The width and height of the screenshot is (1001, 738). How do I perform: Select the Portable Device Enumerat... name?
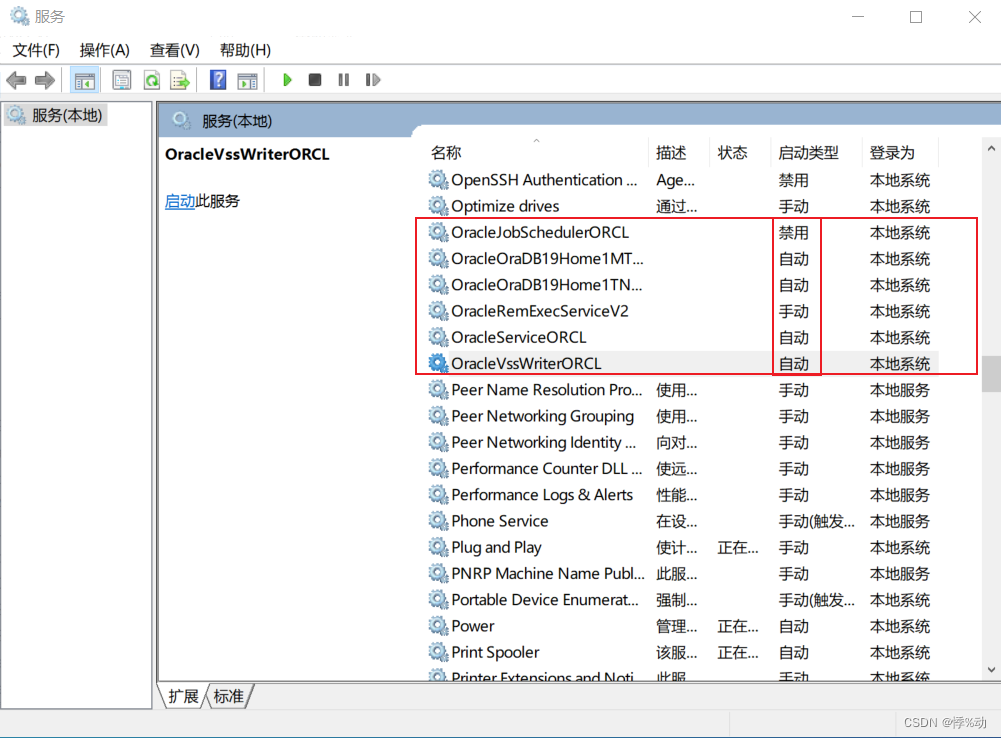click(545, 599)
